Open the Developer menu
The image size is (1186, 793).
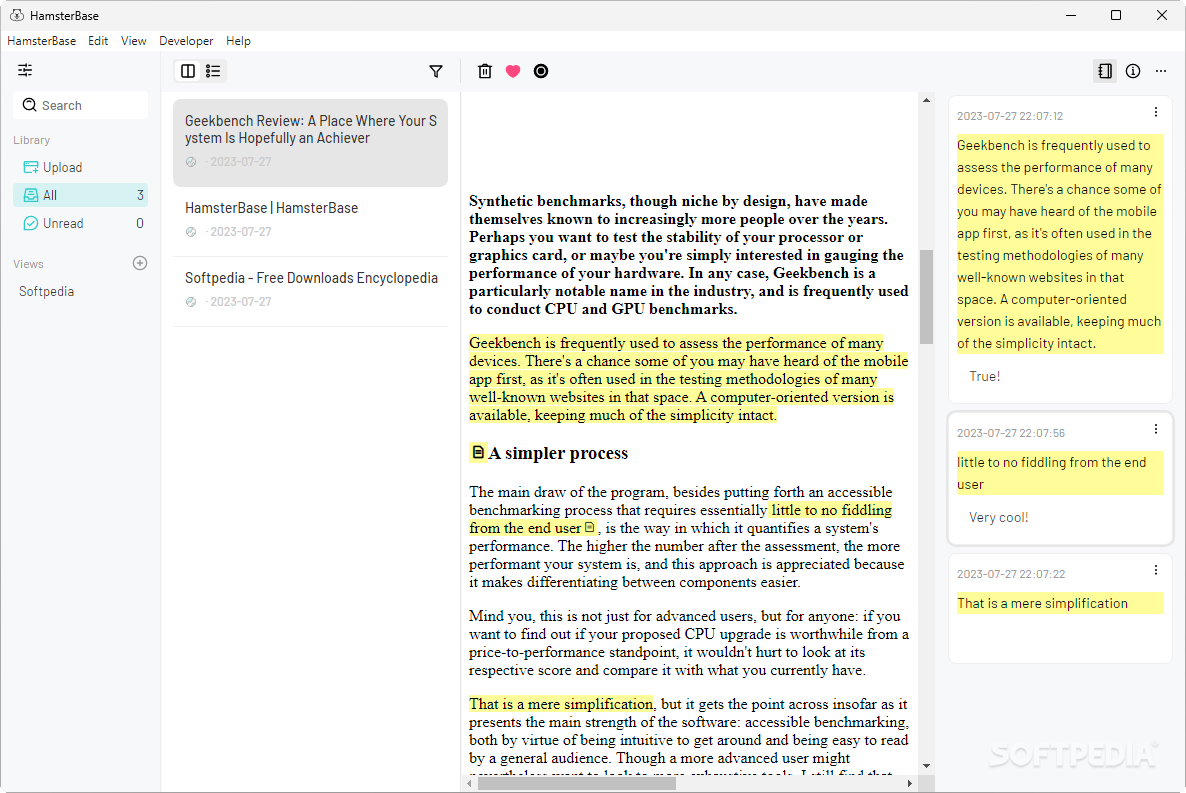click(x=186, y=41)
